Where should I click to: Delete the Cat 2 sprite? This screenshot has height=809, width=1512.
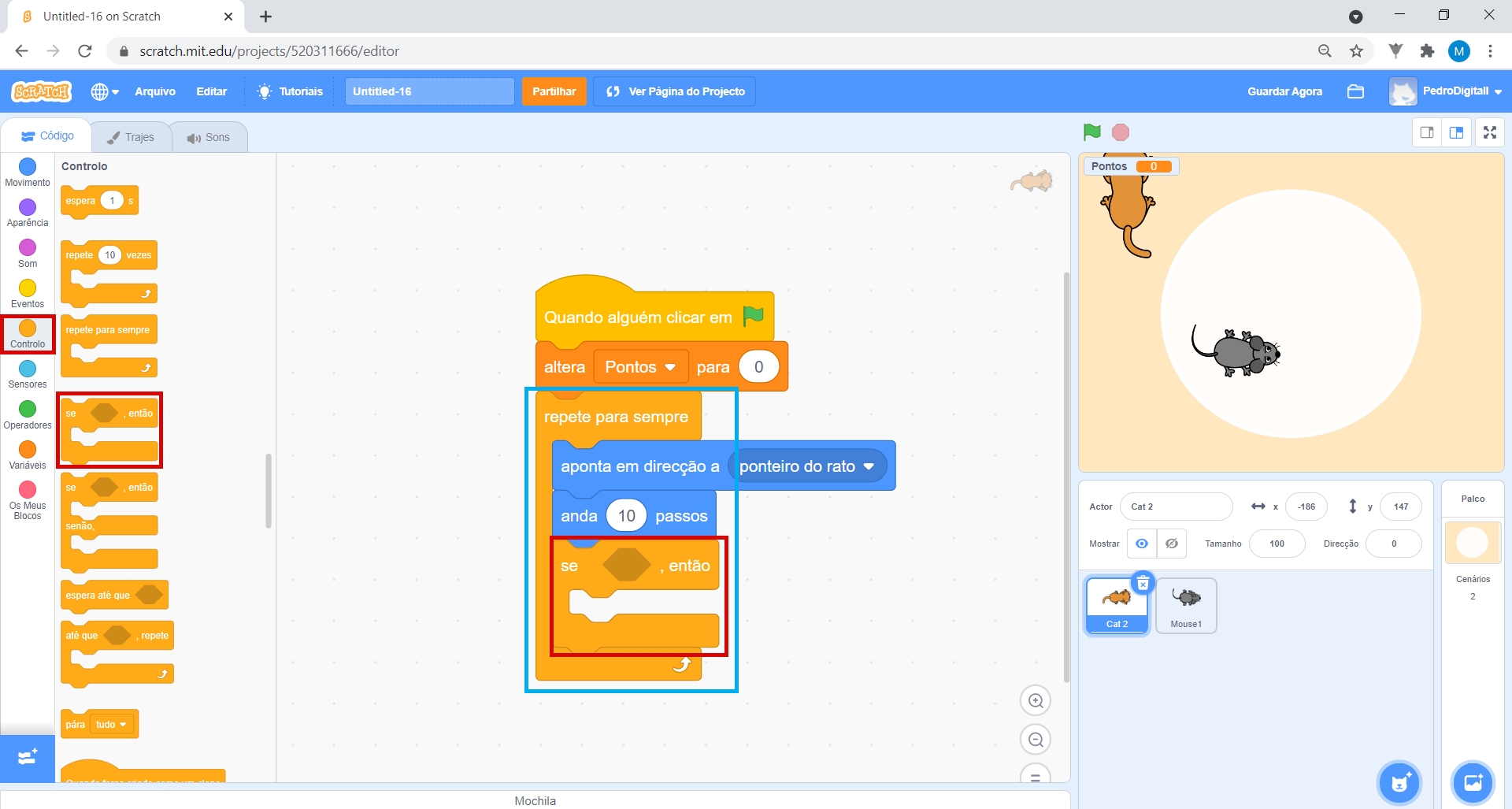tap(1143, 584)
